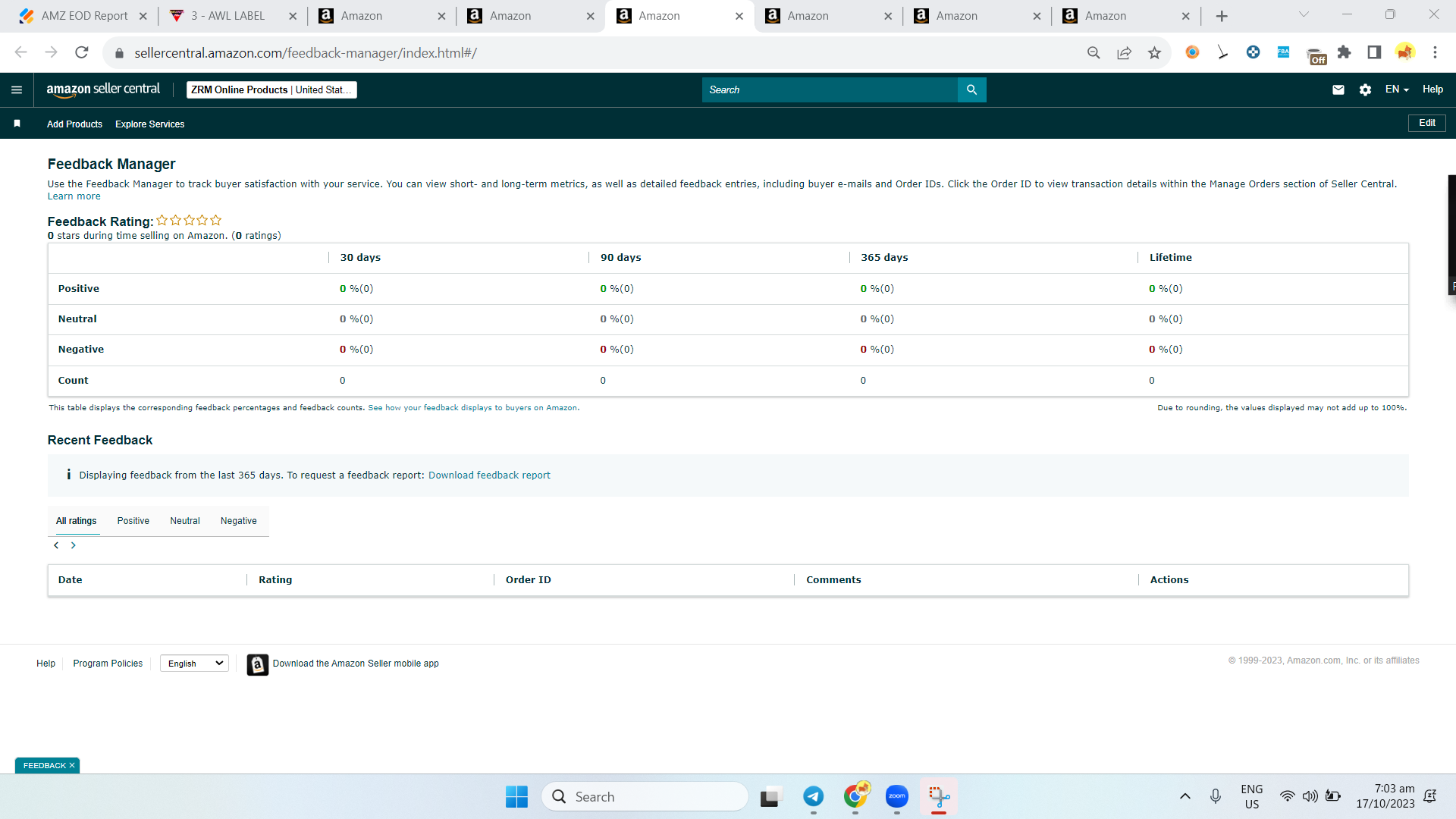Open the EN language dropdown
This screenshot has height=819, width=1456.
pos(1397,89)
